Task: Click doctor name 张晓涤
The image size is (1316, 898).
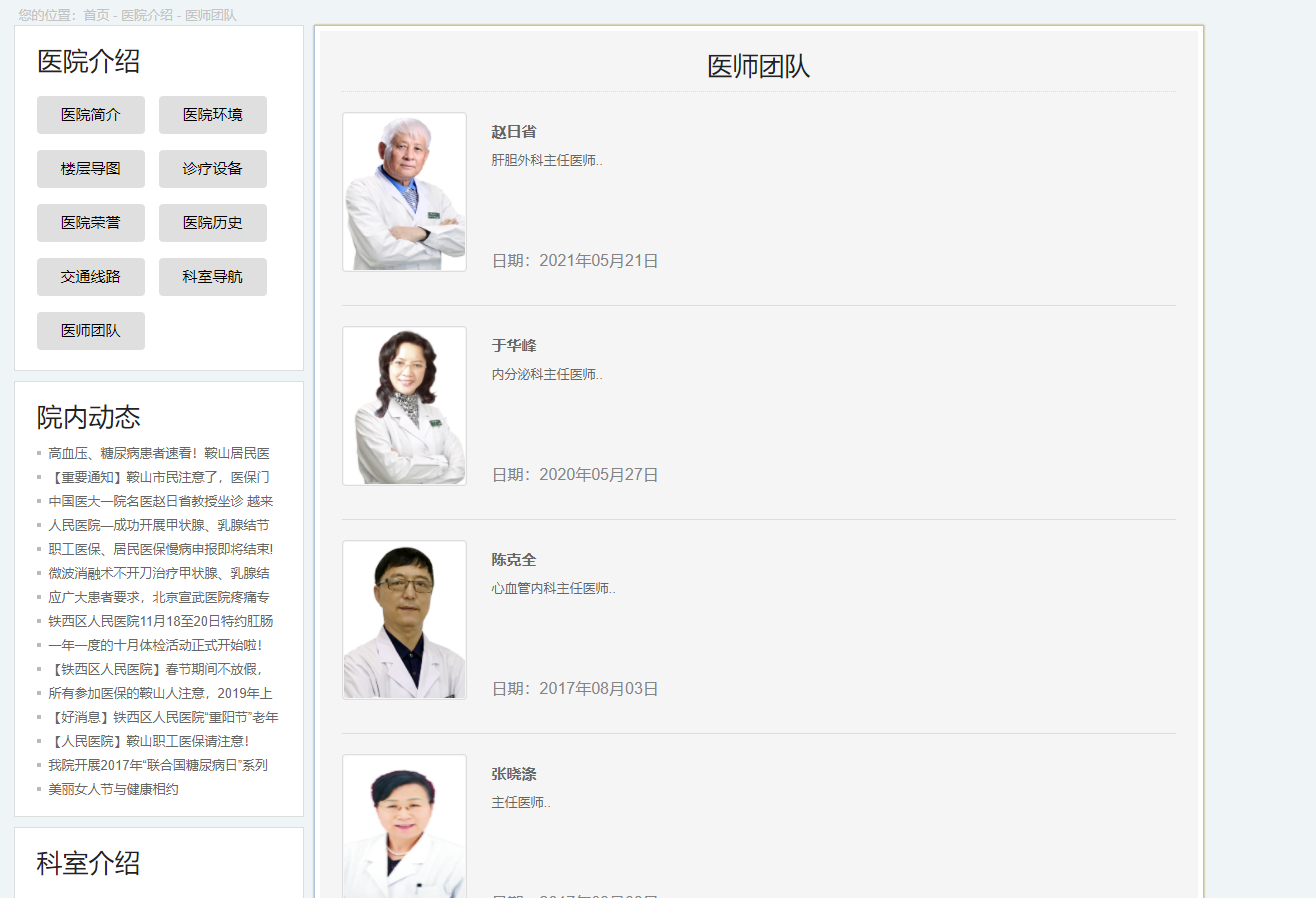Action: click(514, 774)
